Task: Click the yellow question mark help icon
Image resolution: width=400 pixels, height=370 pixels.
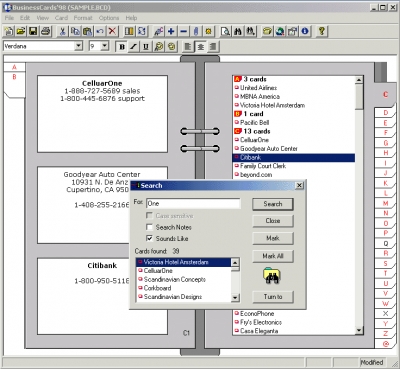Action: point(322,31)
